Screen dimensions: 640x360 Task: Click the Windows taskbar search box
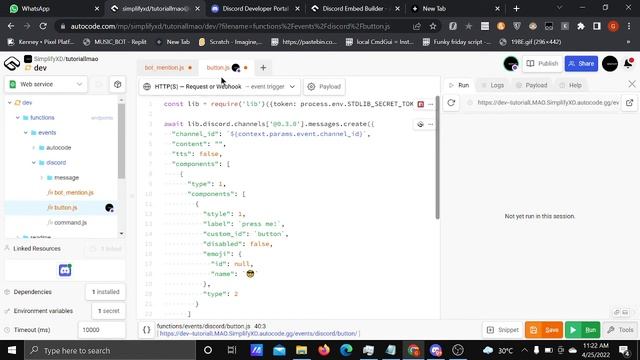[110, 350]
